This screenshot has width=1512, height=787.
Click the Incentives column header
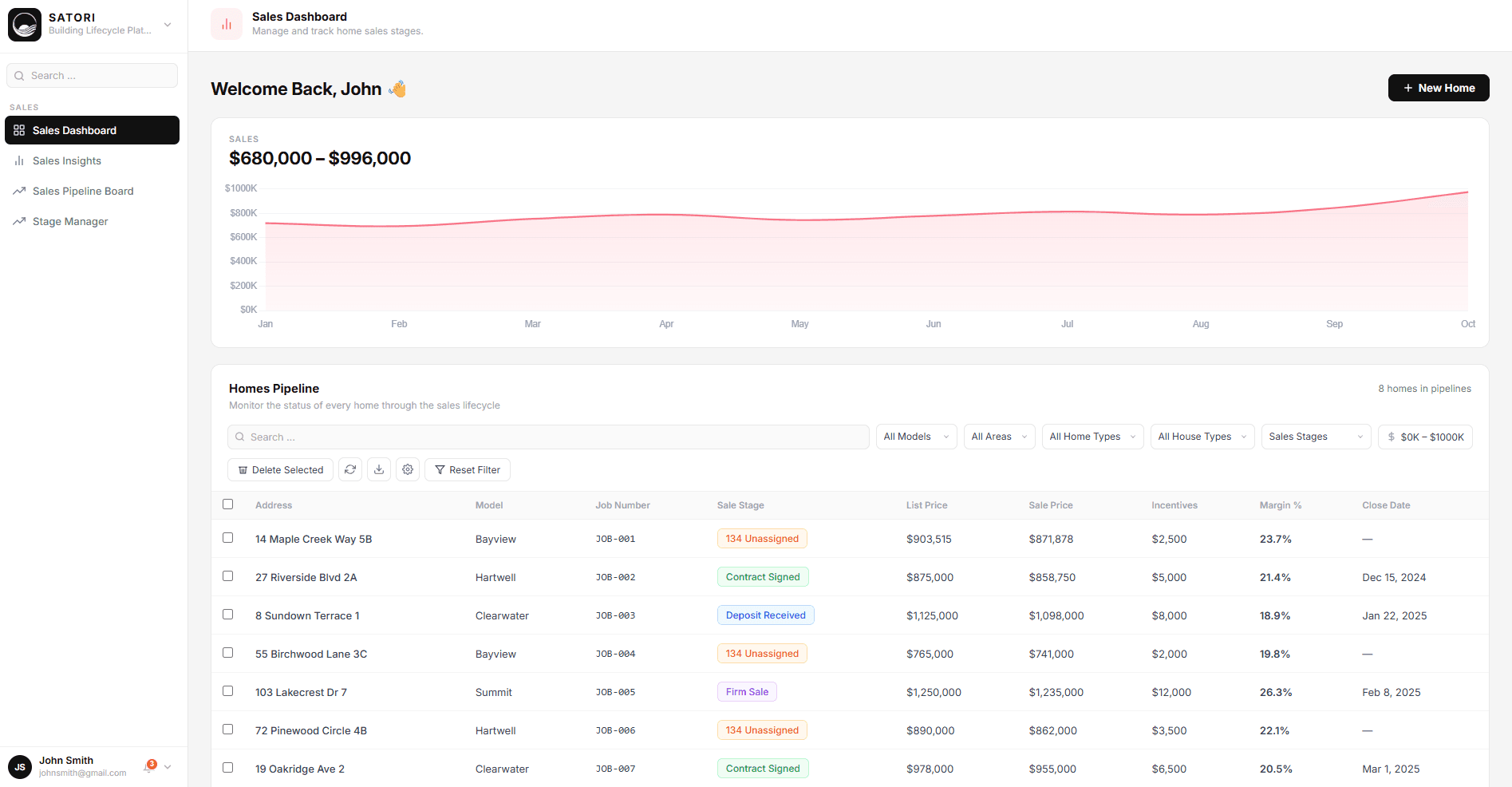1174,505
